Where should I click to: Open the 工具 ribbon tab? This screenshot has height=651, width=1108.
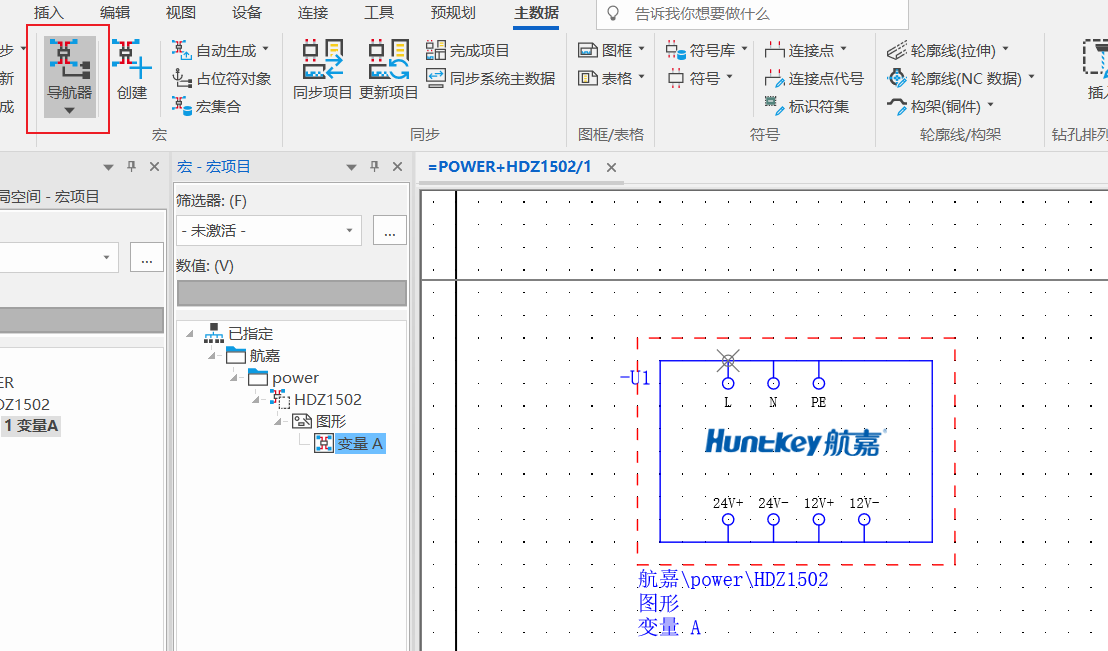pos(379,13)
